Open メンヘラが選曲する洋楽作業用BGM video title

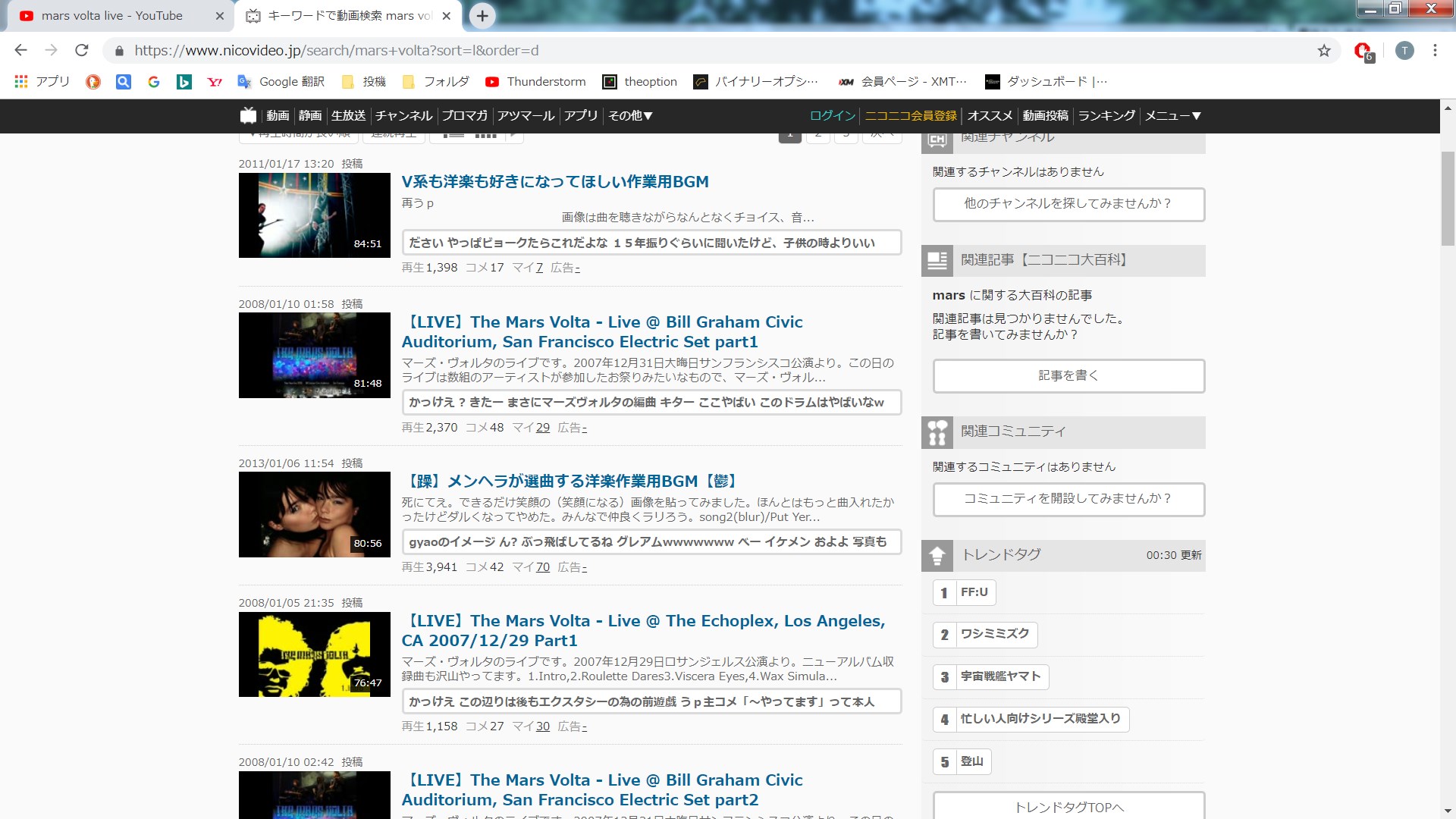tap(570, 482)
